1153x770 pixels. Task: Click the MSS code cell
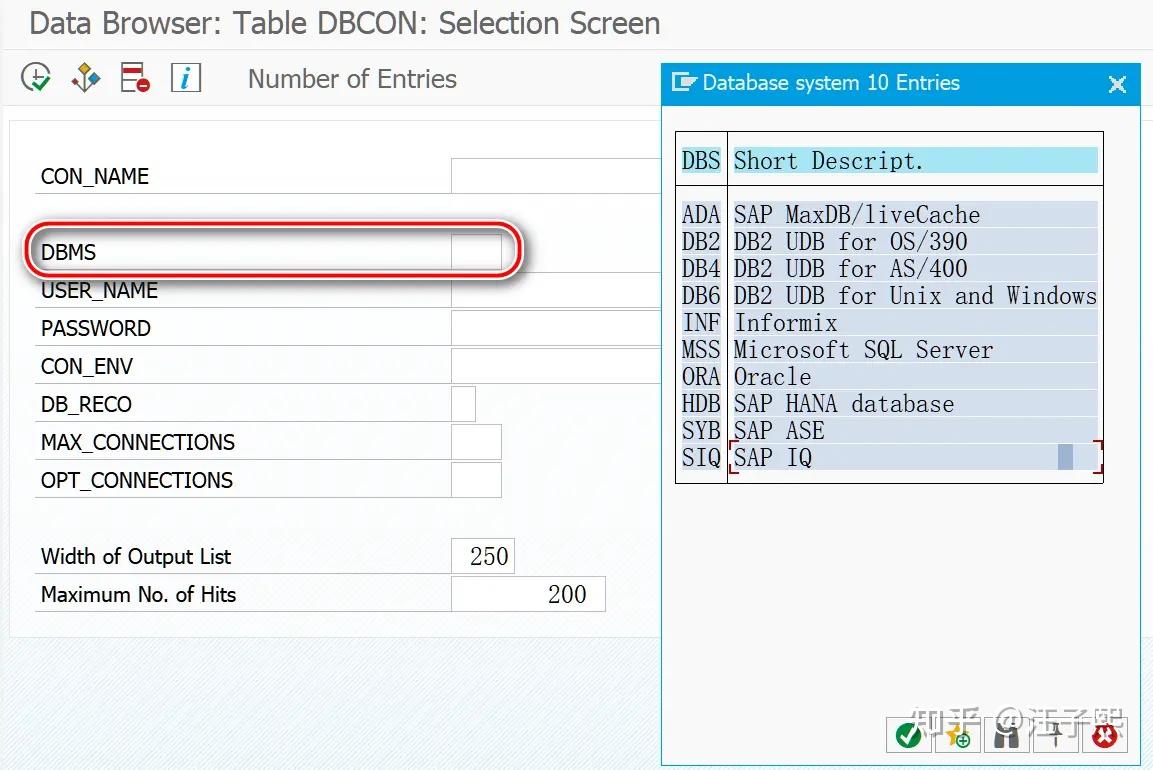[701, 349]
